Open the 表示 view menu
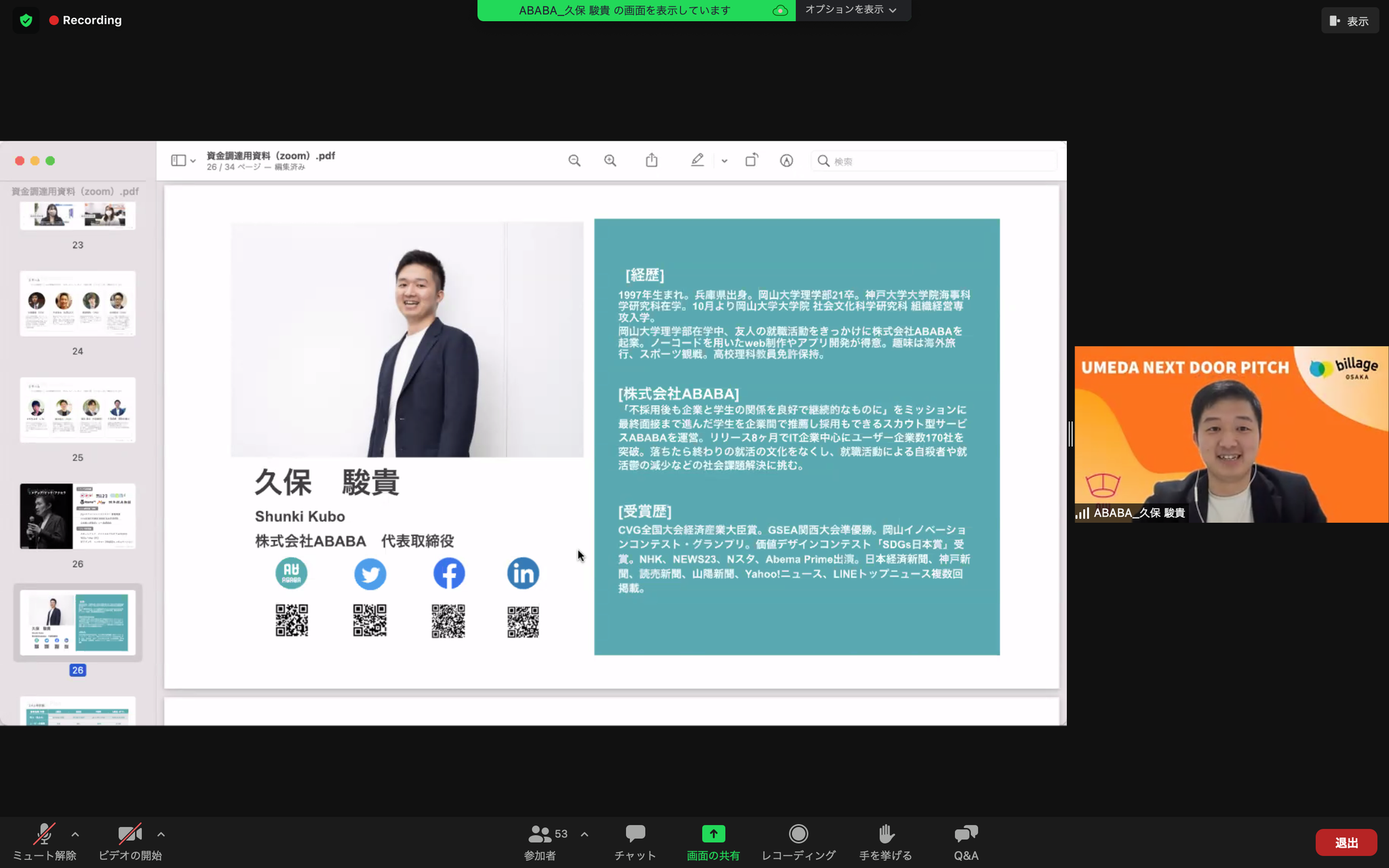Viewport: 1389px width, 868px height. click(x=1350, y=21)
